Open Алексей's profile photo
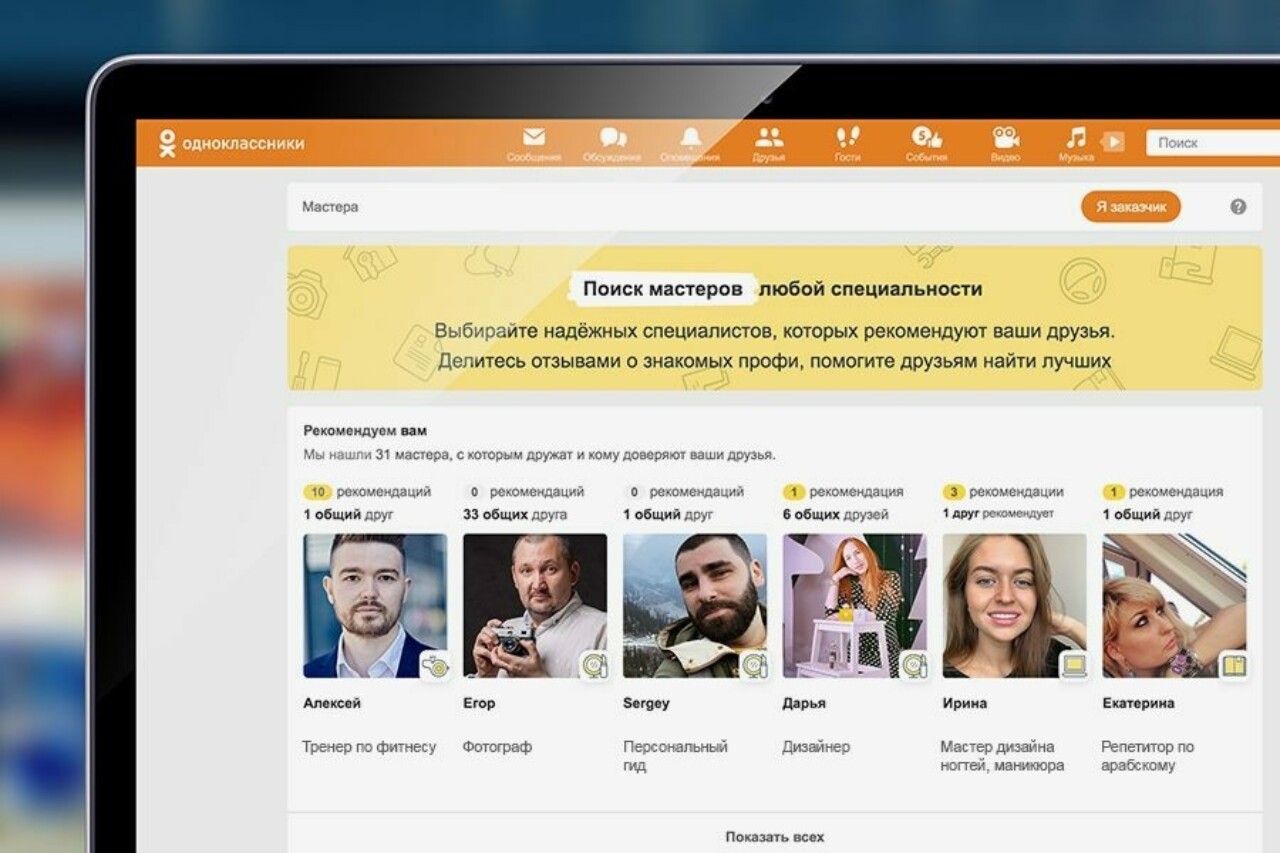The height and width of the screenshot is (853, 1280). click(x=375, y=605)
